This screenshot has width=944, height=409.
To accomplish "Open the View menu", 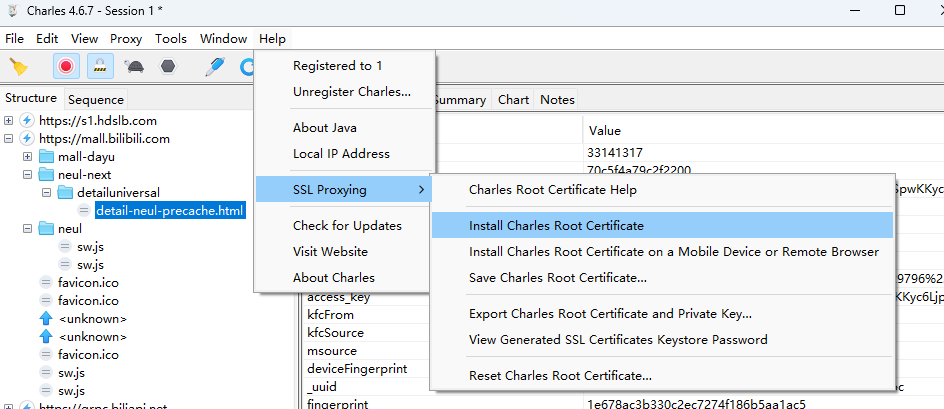I will (x=84, y=39).
